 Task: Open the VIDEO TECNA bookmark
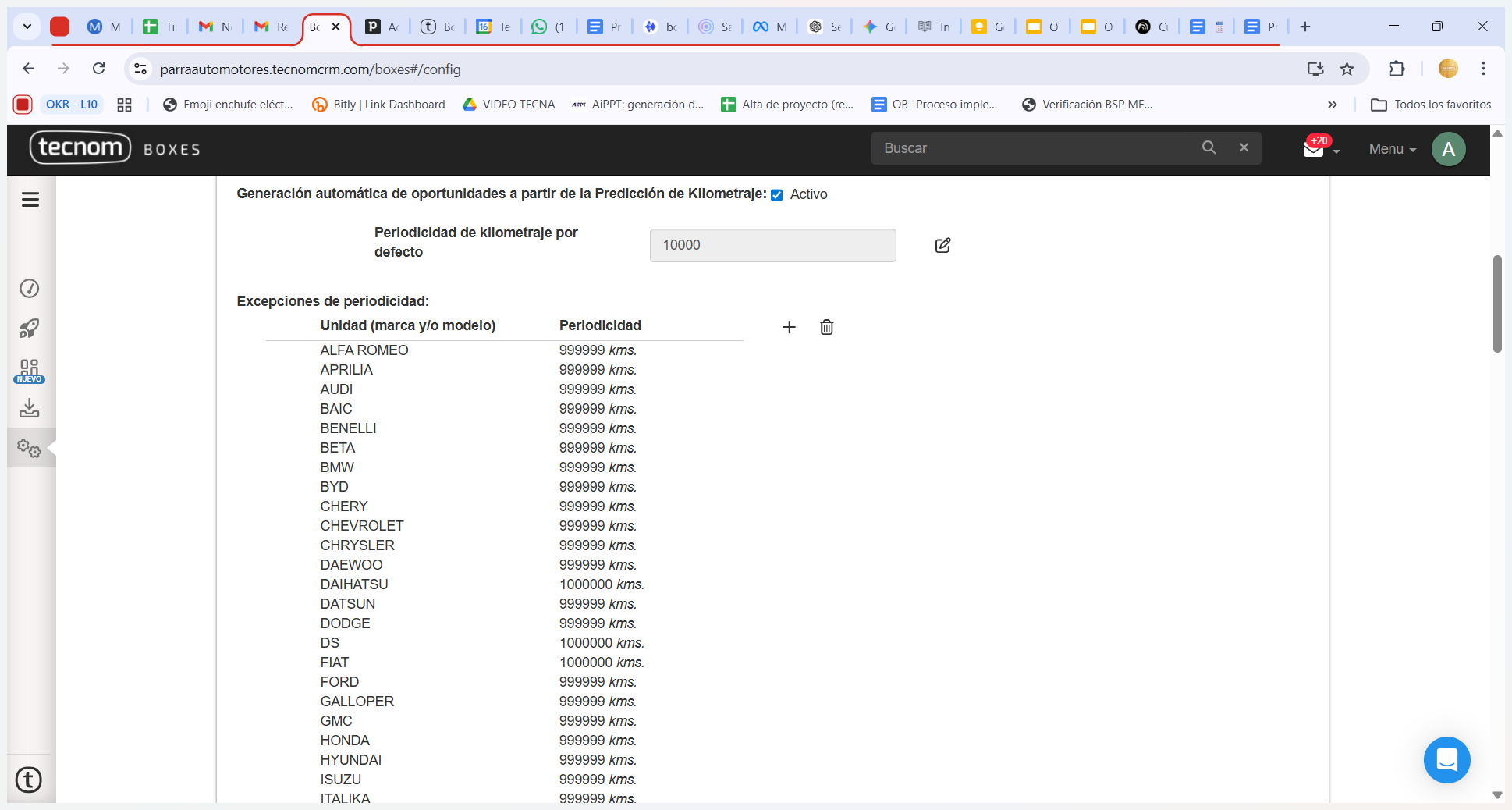(509, 105)
